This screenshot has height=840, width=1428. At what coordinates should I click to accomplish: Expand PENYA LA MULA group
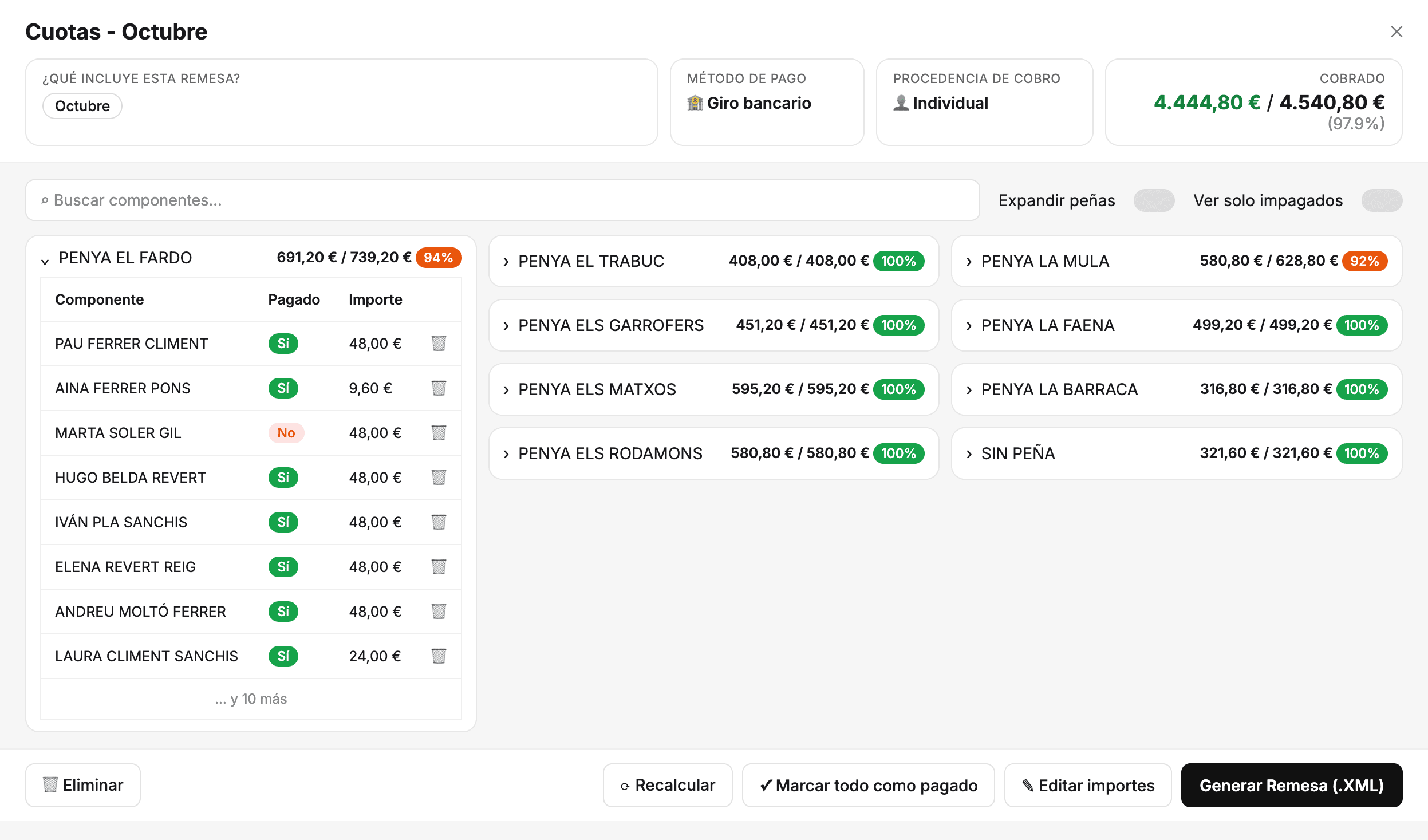tap(1177, 261)
